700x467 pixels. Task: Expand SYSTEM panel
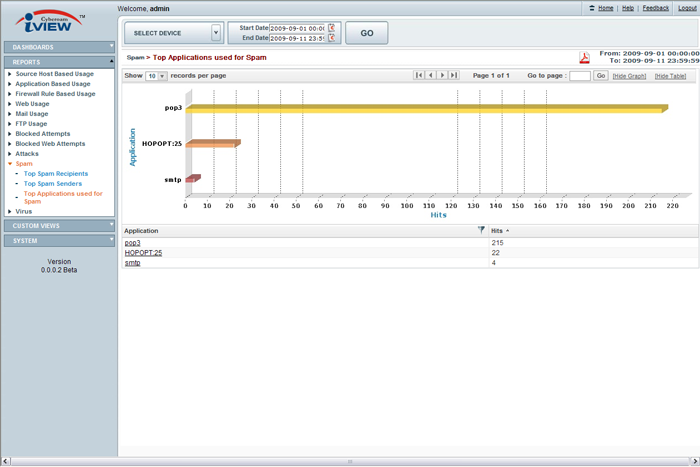click(x=59, y=241)
